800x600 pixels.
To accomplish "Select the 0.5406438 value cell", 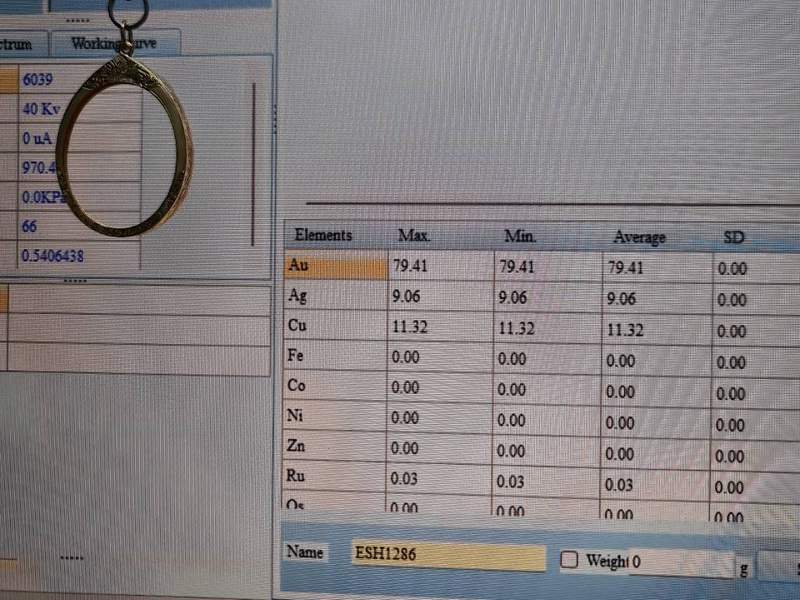I will click(54, 256).
